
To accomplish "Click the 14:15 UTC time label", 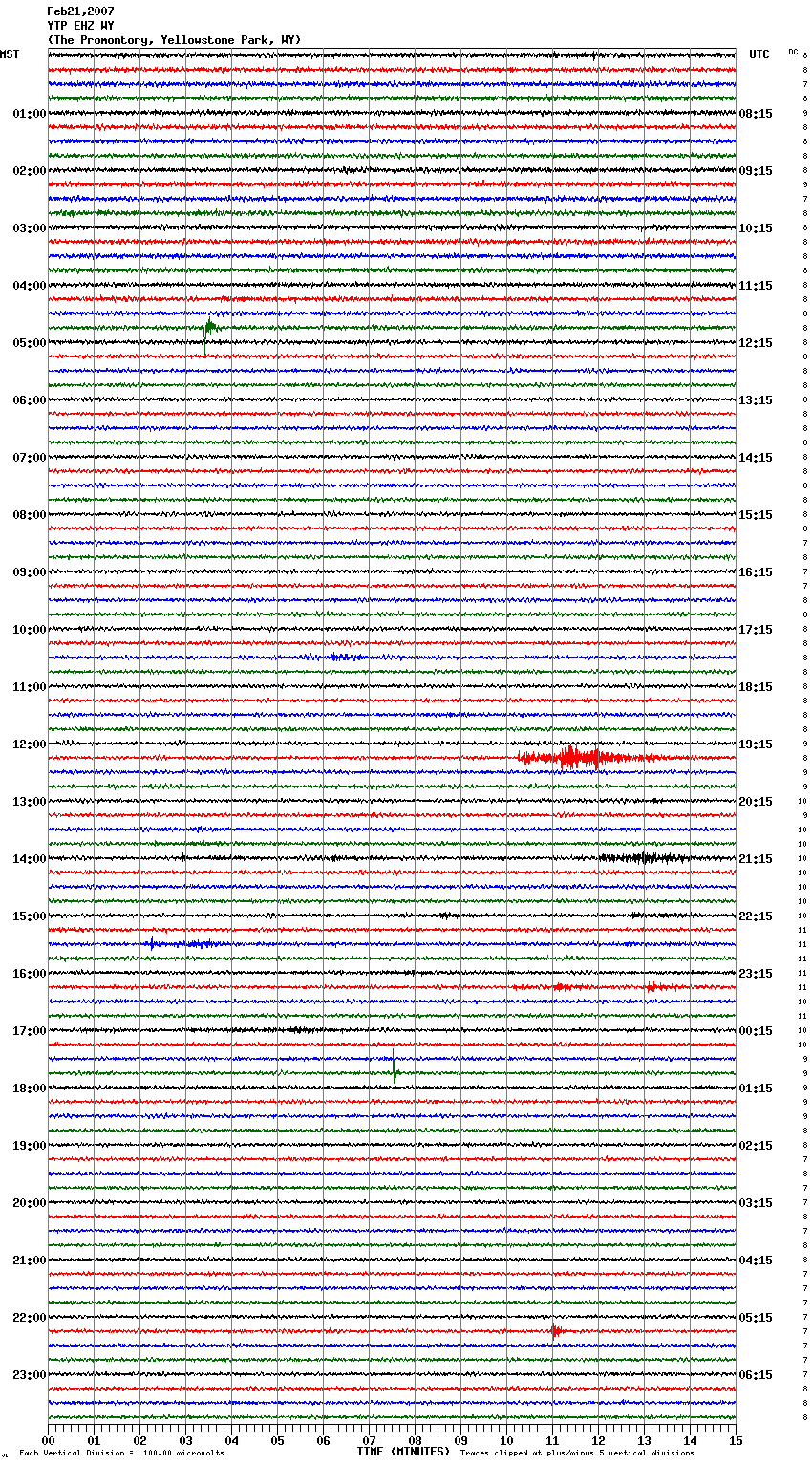I will [756, 458].
